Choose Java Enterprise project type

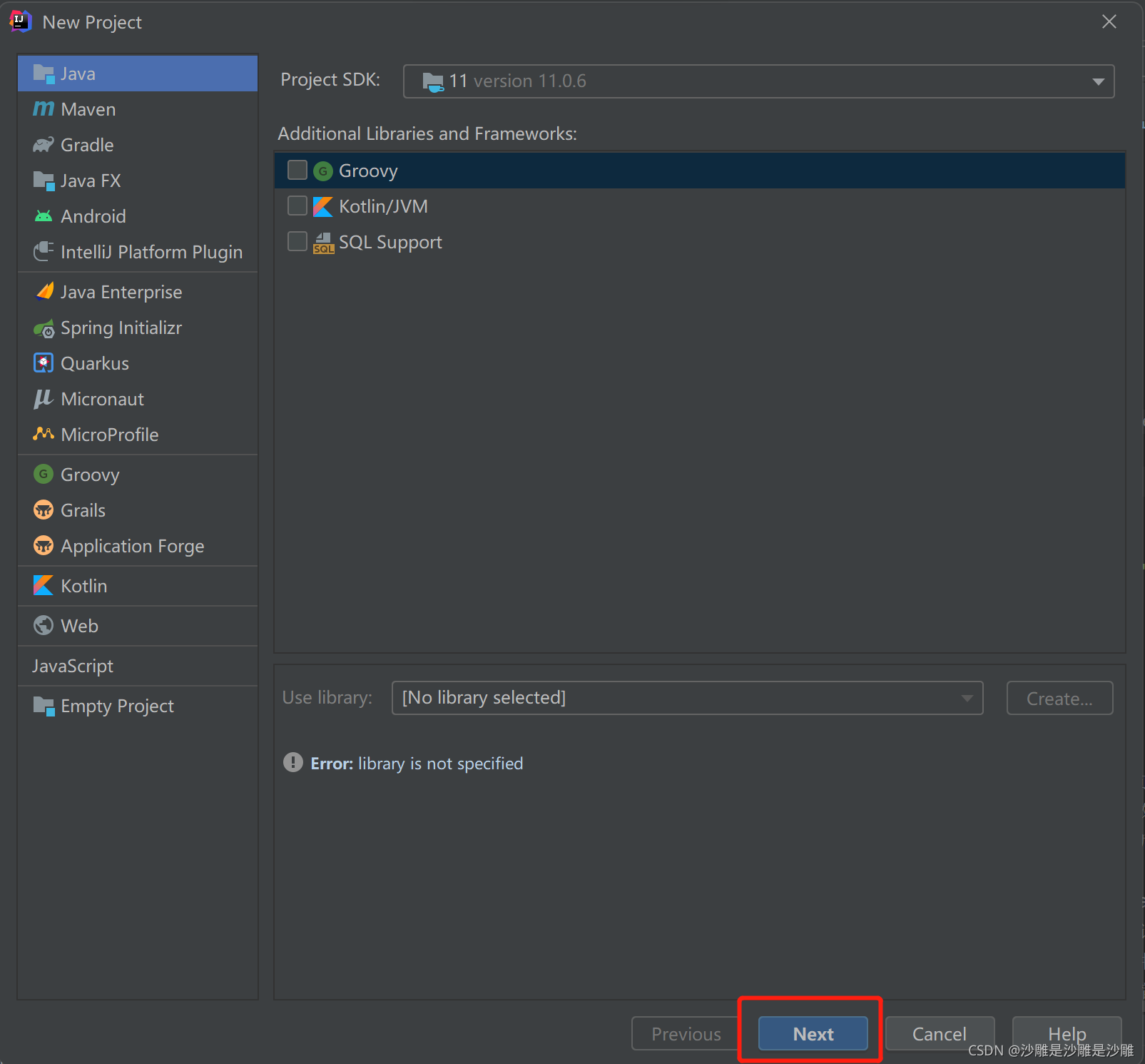138,292
